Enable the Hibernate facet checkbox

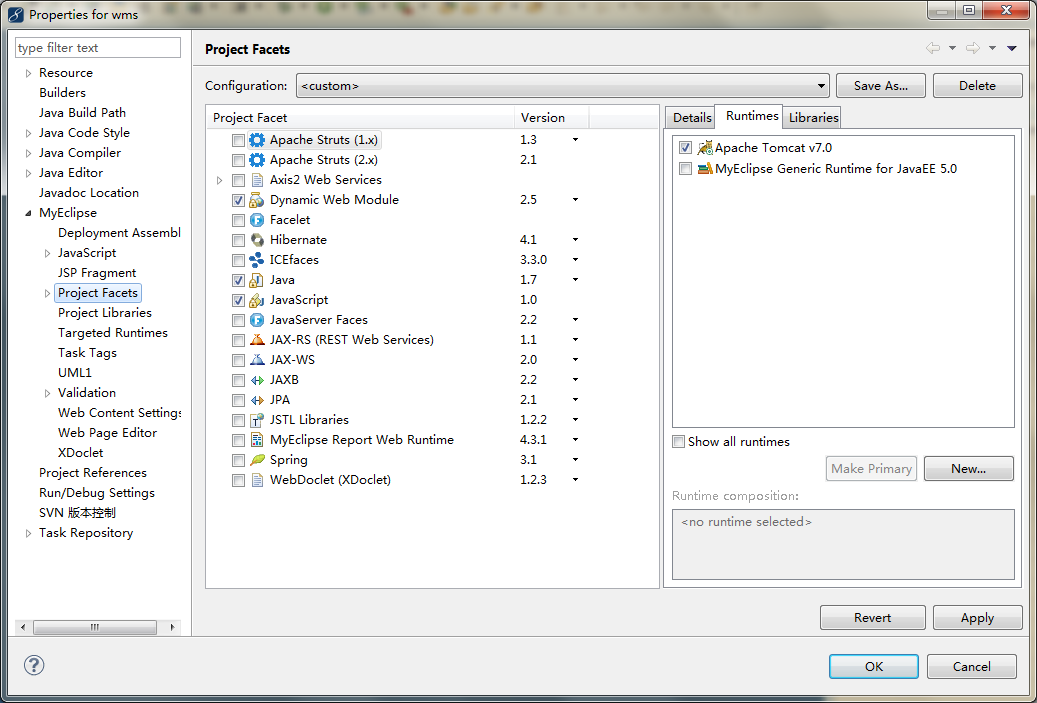pos(238,240)
